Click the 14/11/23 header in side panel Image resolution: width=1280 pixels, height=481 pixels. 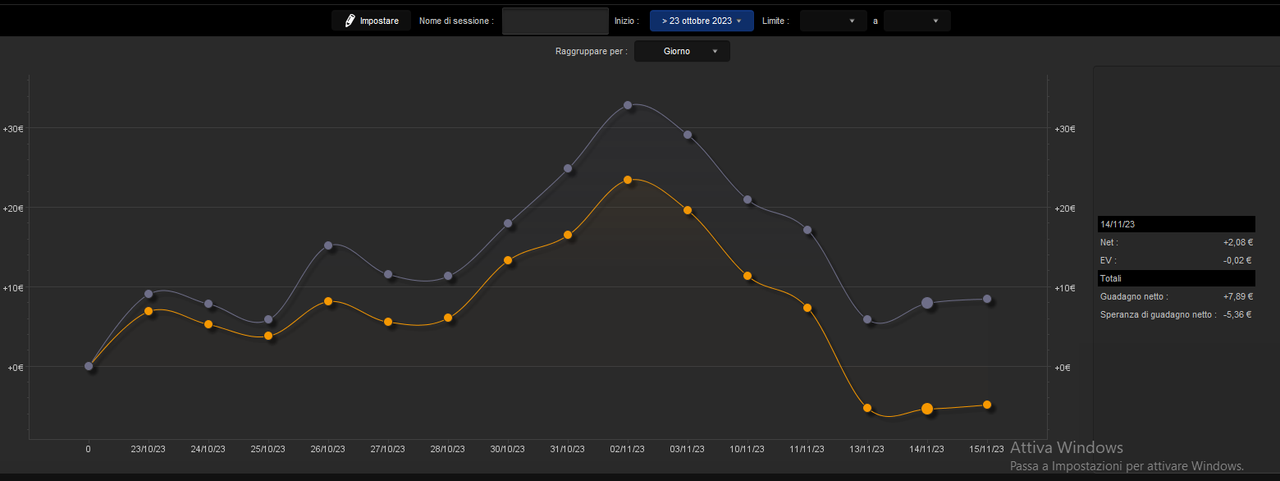click(x=1175, y=225)
